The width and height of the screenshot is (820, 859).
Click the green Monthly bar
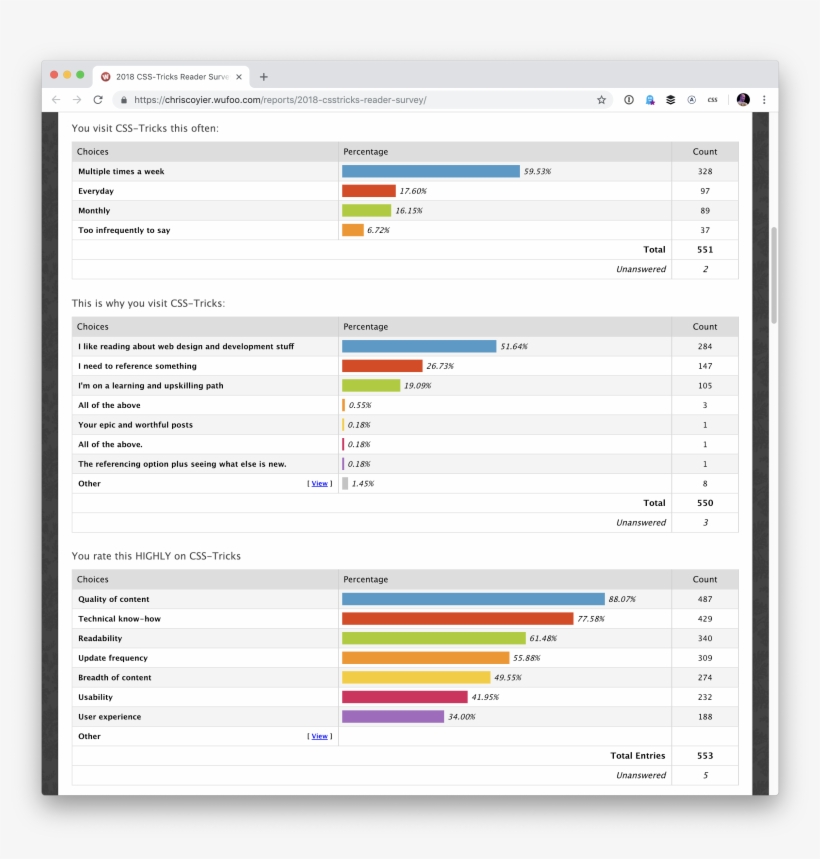tap(366, 210)
